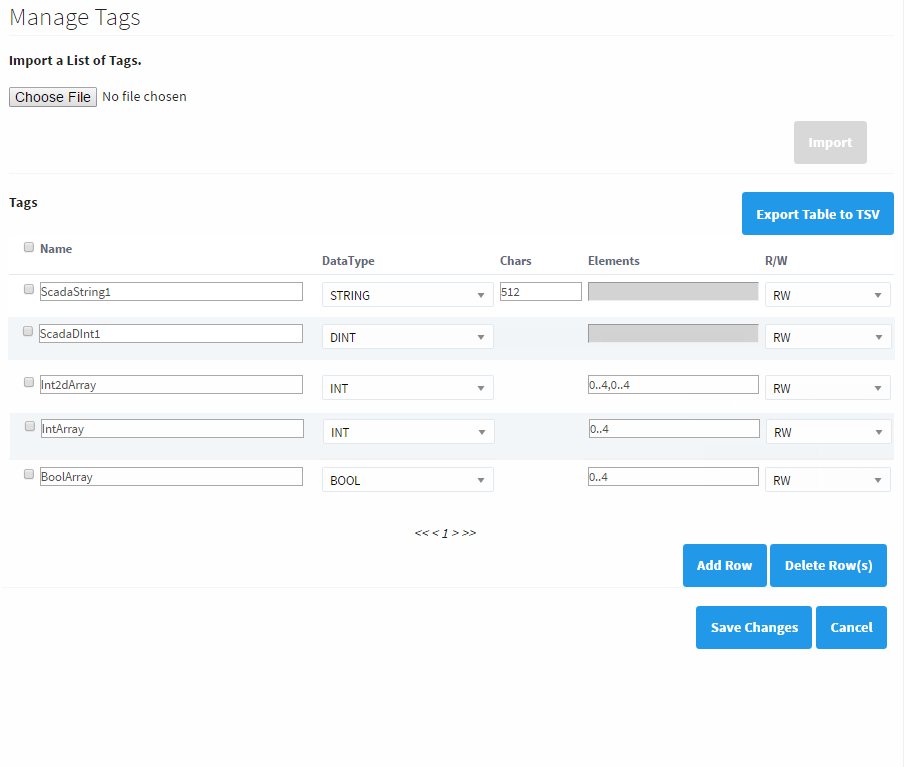This screenshot has width=904, height=767.
Task: Click the Int2dArray name field
Action: click(170, 384)
